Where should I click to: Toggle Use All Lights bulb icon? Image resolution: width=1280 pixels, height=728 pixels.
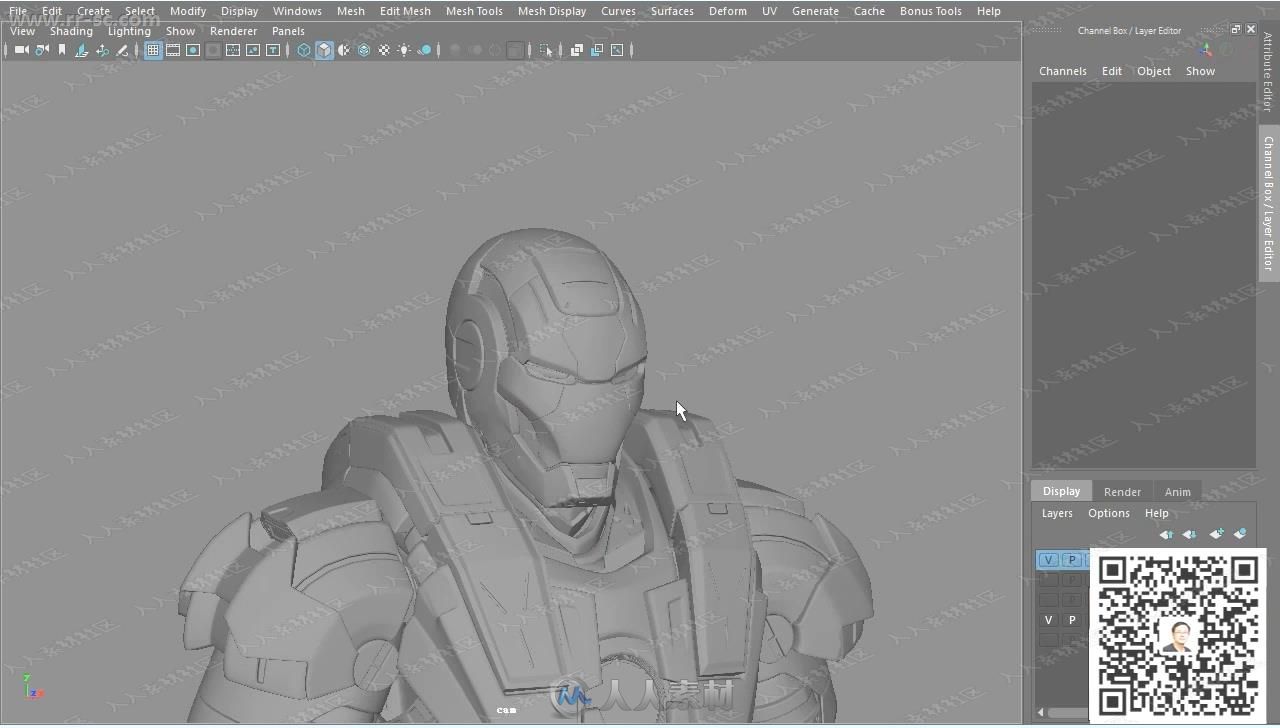404,50
